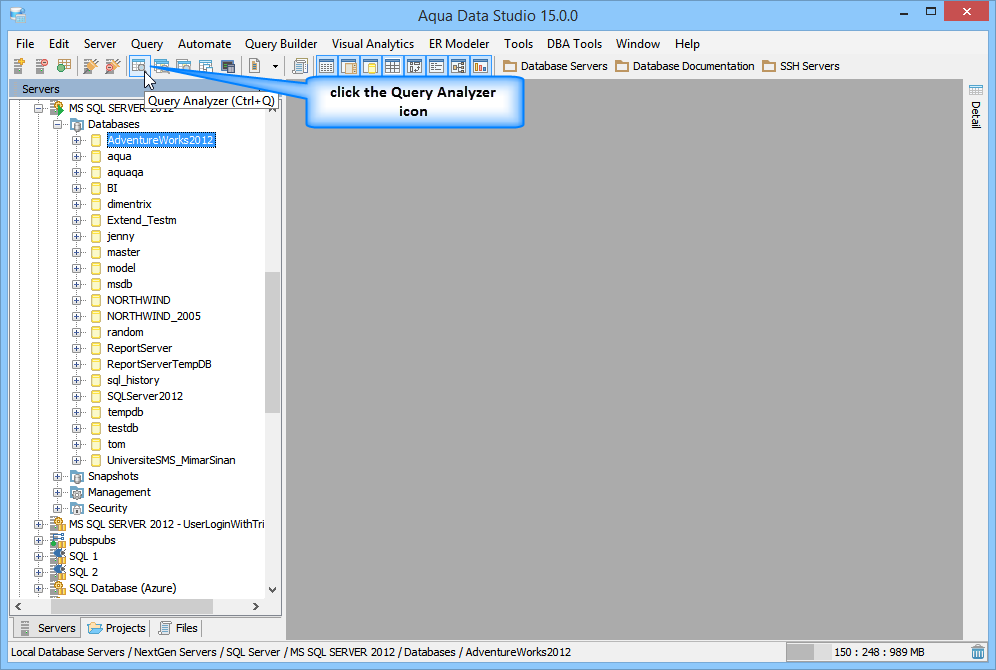The height and width of the screenshot is (670, 996).
Task: Open the Server menu
Action: pyautogui.click(x=100, y=44)
